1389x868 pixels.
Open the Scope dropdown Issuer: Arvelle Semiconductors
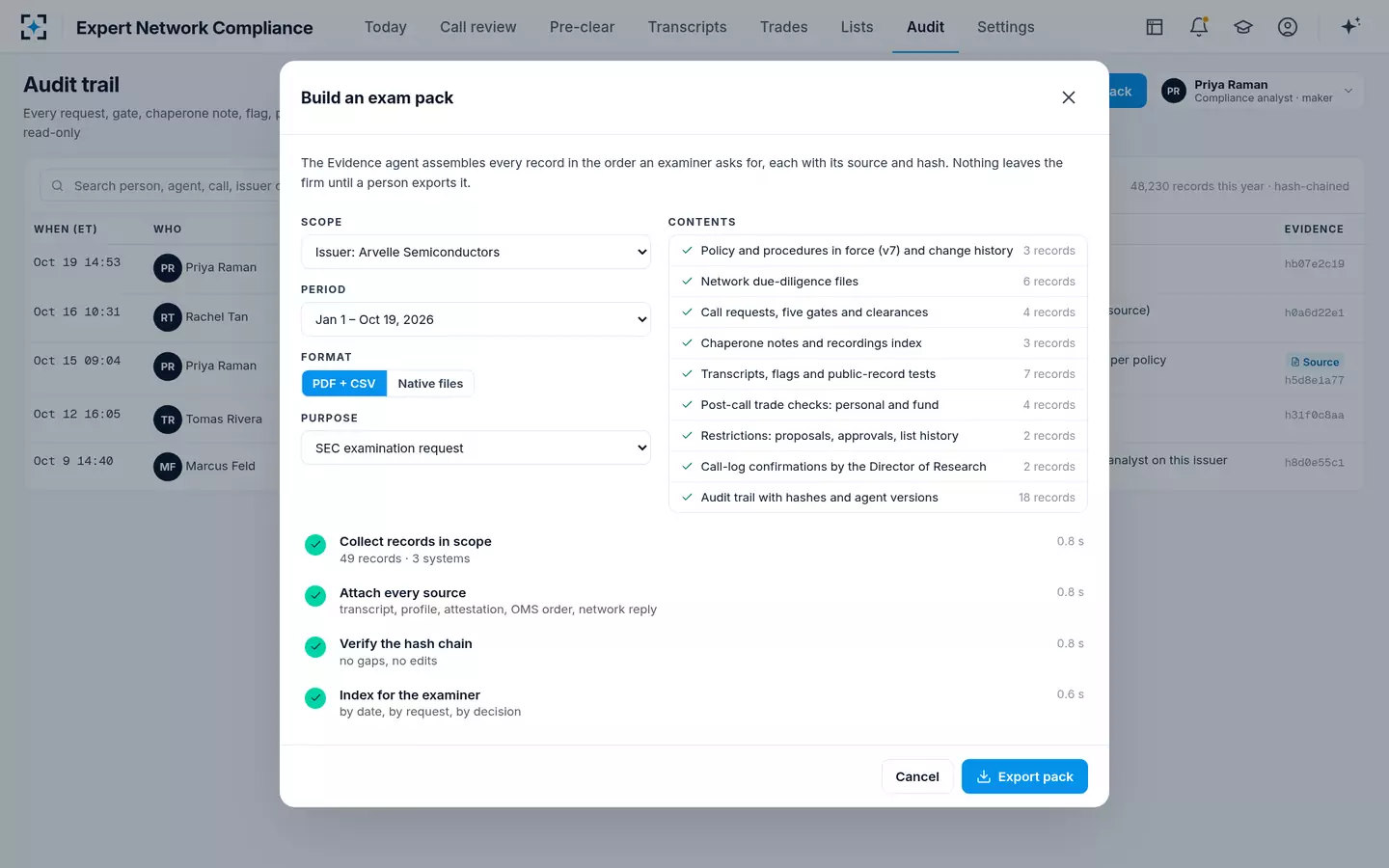(476, 252)
